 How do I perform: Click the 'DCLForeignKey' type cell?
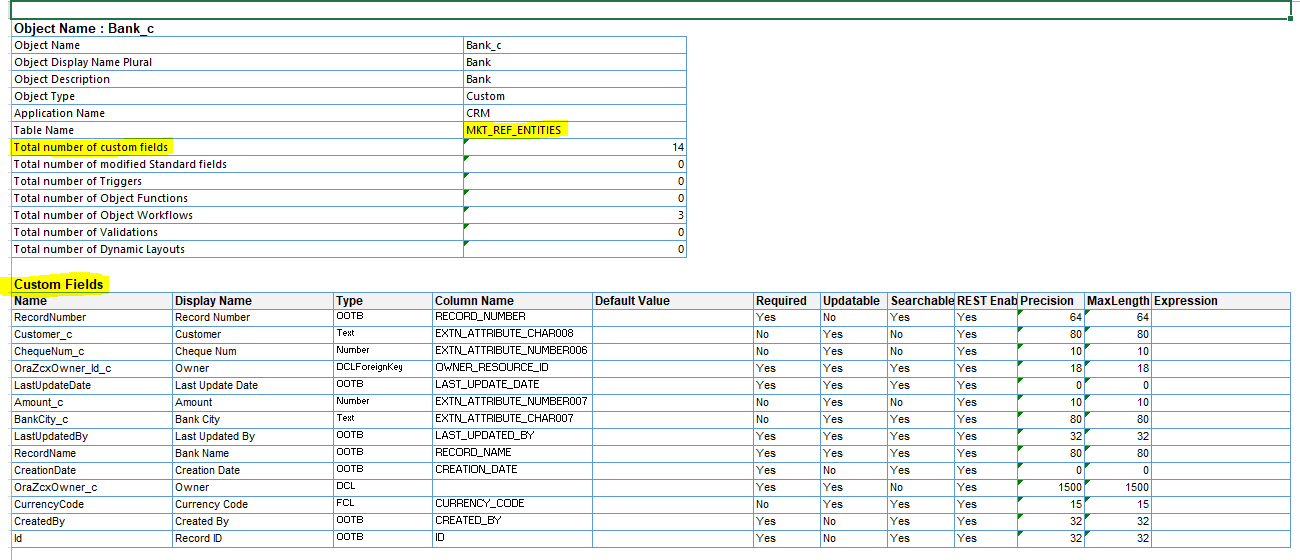(x=382, y=368)
